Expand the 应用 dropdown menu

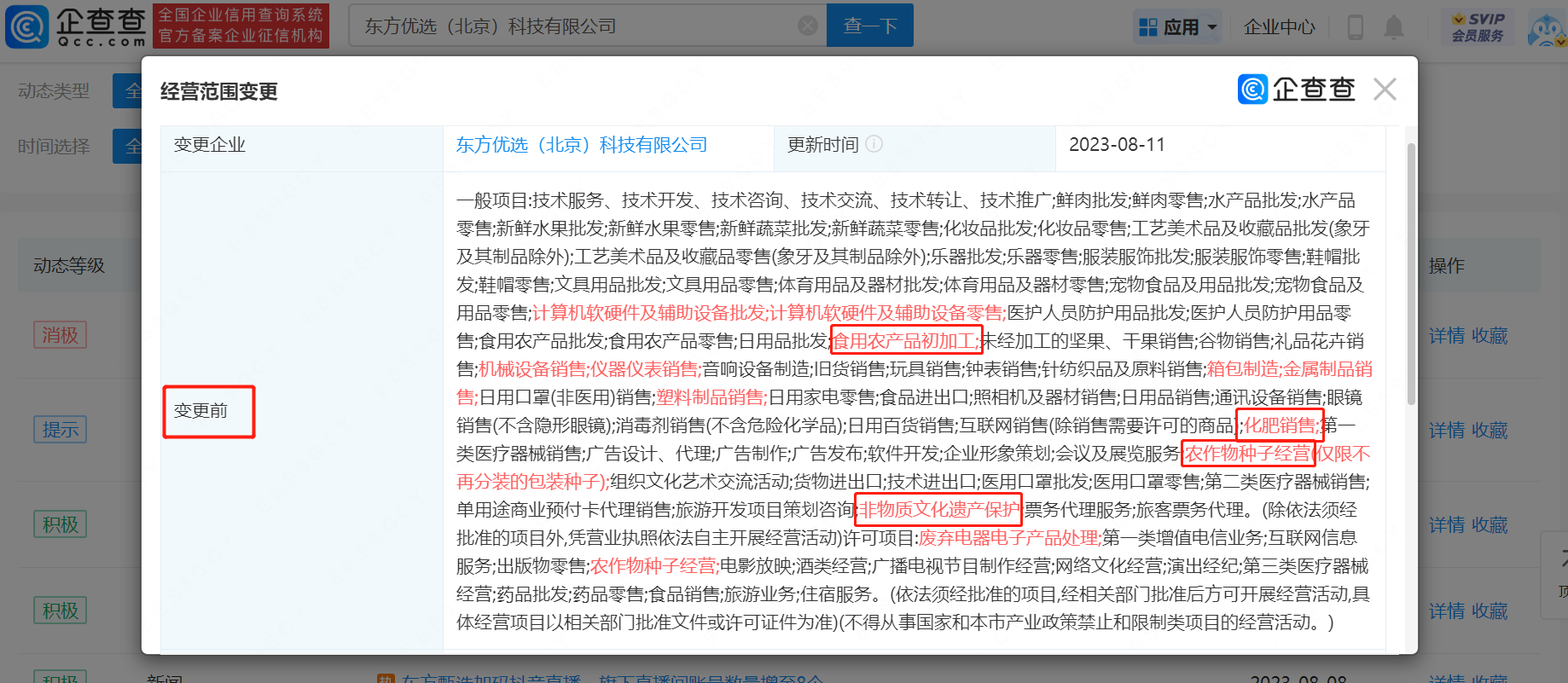1178,27
